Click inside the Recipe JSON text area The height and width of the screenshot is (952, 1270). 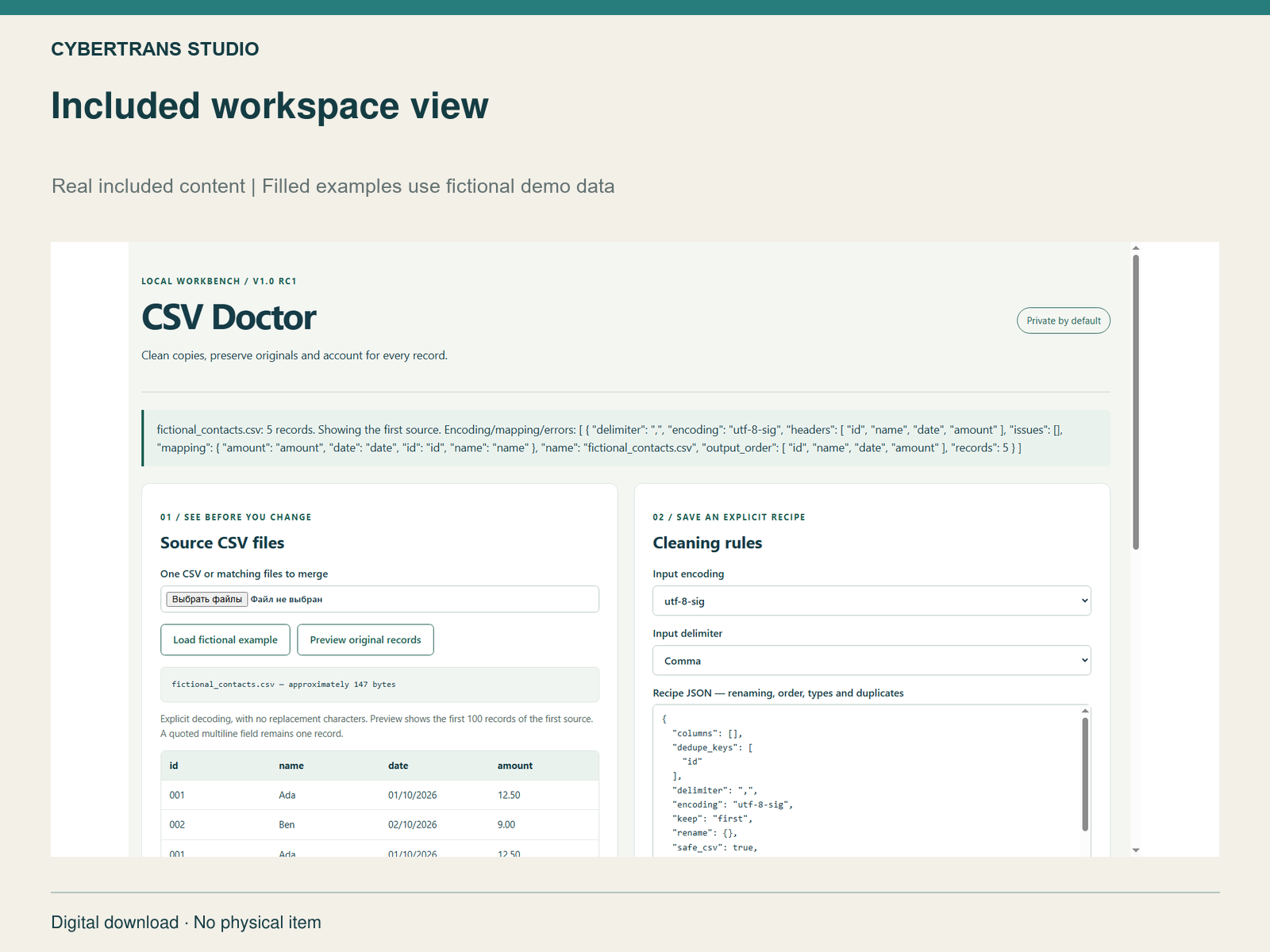(865, 781)
